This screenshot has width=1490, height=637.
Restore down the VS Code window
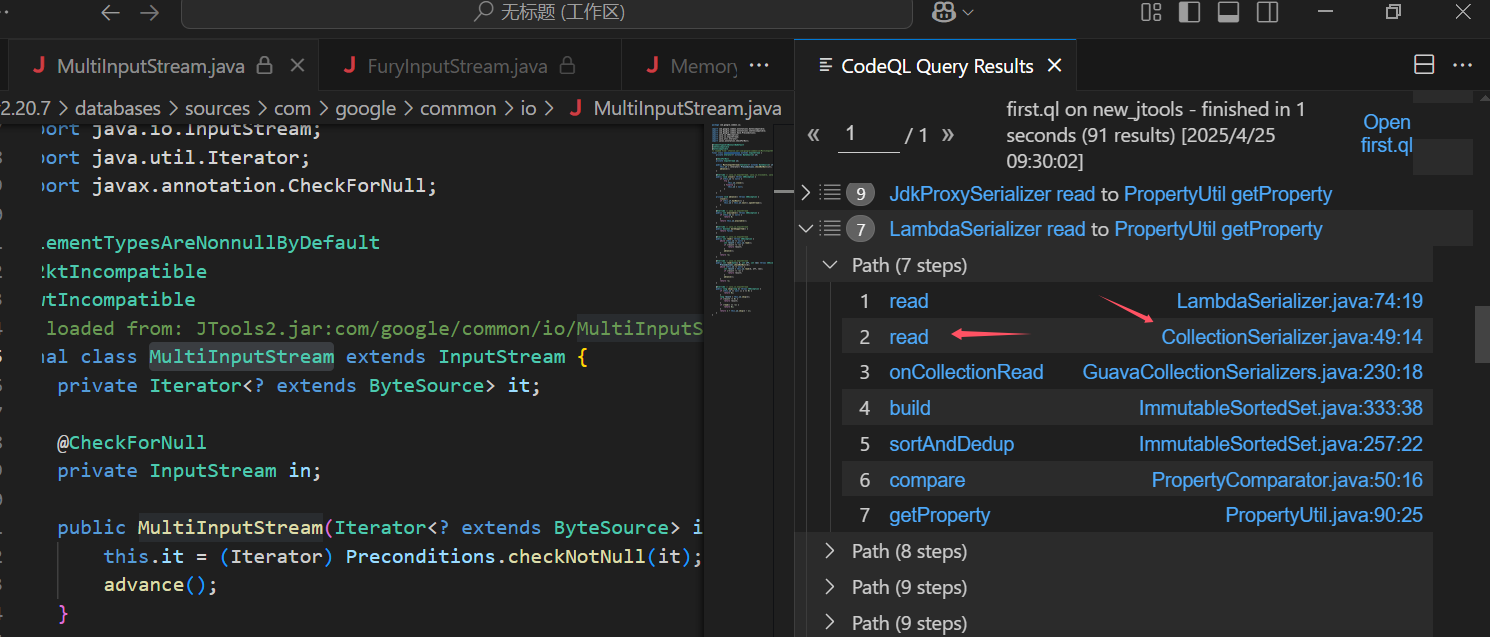(1392, 12)
